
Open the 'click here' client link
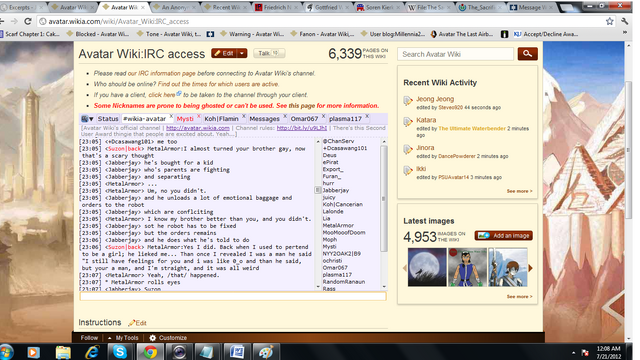162,95
